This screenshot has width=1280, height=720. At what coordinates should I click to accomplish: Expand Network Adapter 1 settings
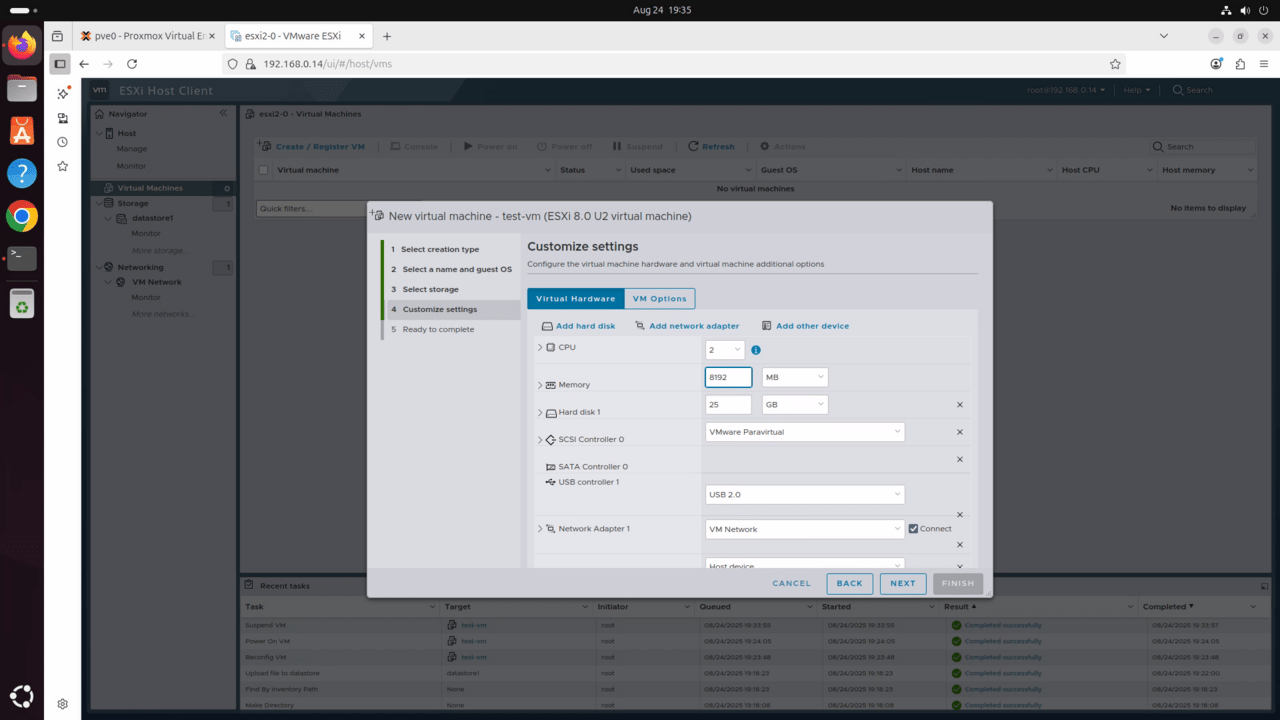tap(540, 528)
